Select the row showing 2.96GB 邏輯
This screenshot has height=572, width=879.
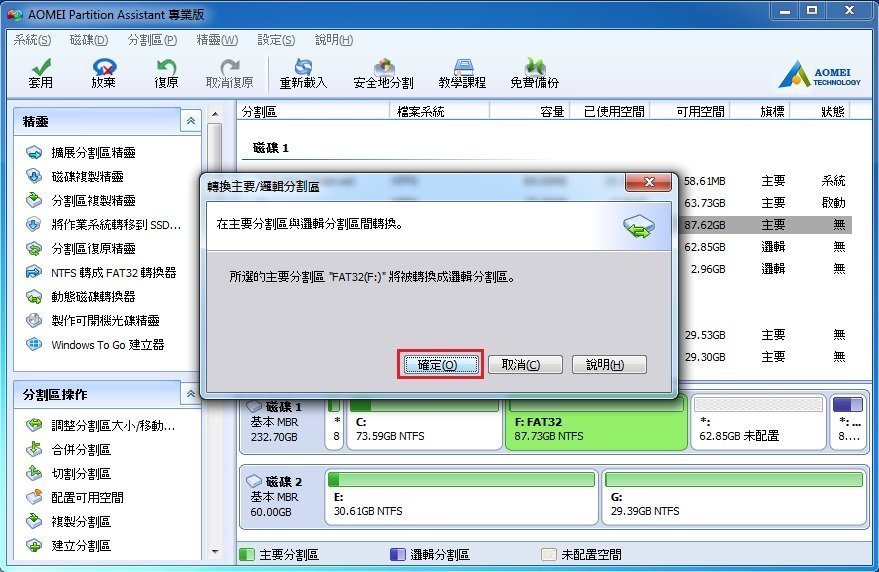click(766, 269)
